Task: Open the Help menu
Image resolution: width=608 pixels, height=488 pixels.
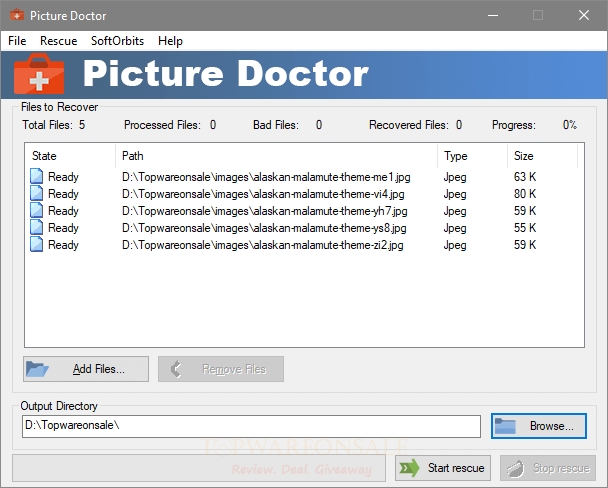Action: [170, 41]
